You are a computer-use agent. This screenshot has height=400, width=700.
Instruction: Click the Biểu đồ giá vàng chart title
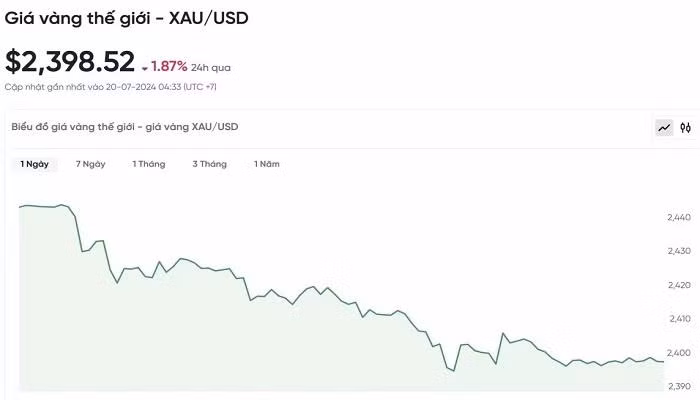click(x=125, y=127)
